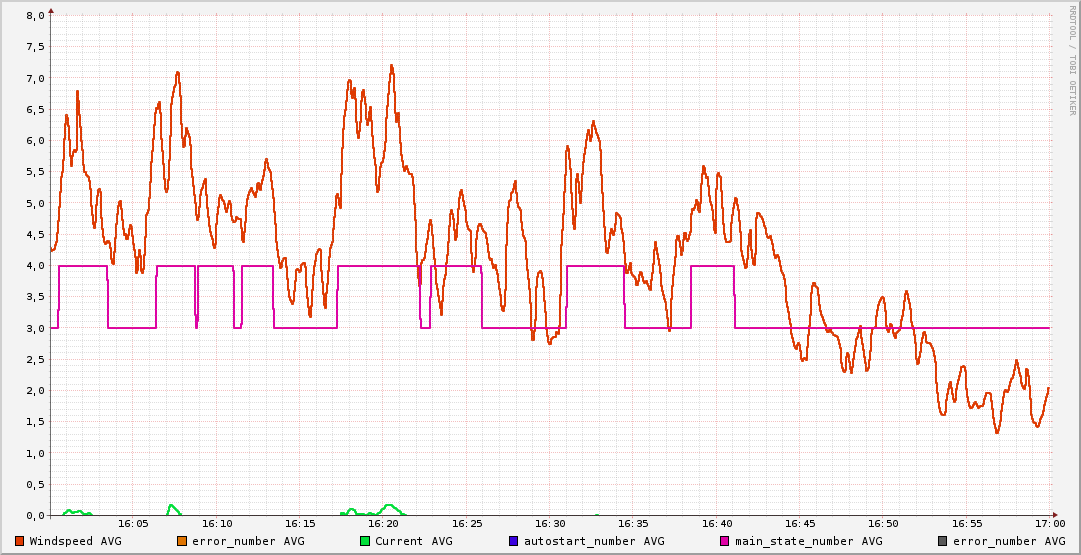Click the green Current legend swatch
Screen dimensions: 1081x555
(x=365, y=541)
